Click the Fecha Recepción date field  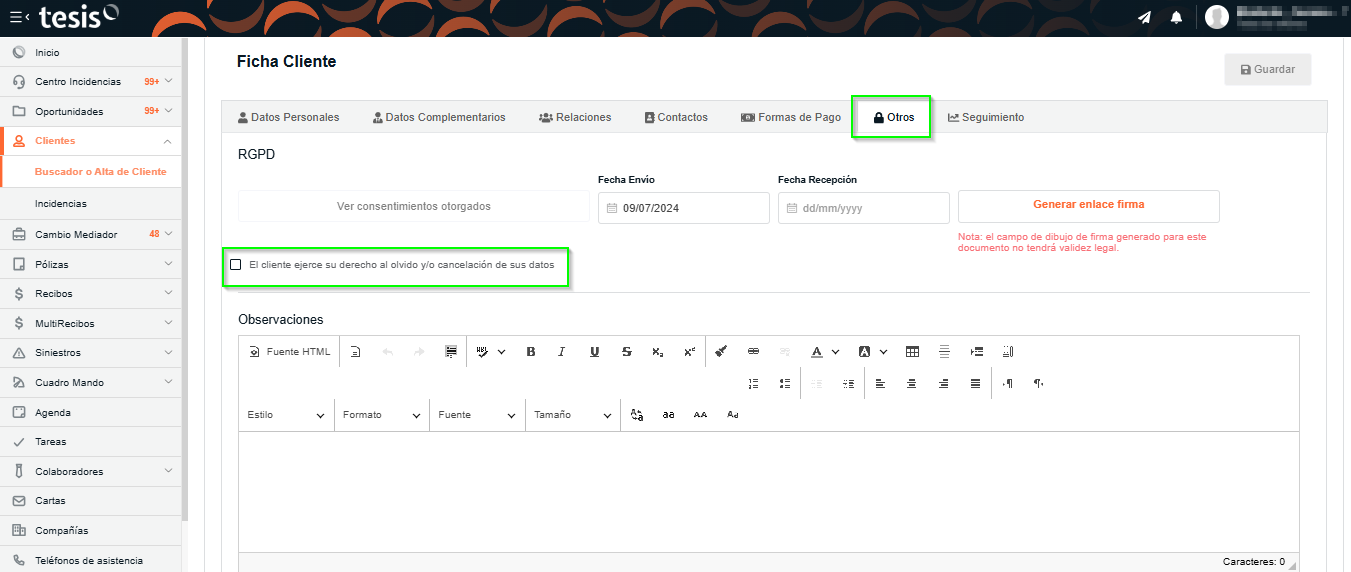point(864,208)
